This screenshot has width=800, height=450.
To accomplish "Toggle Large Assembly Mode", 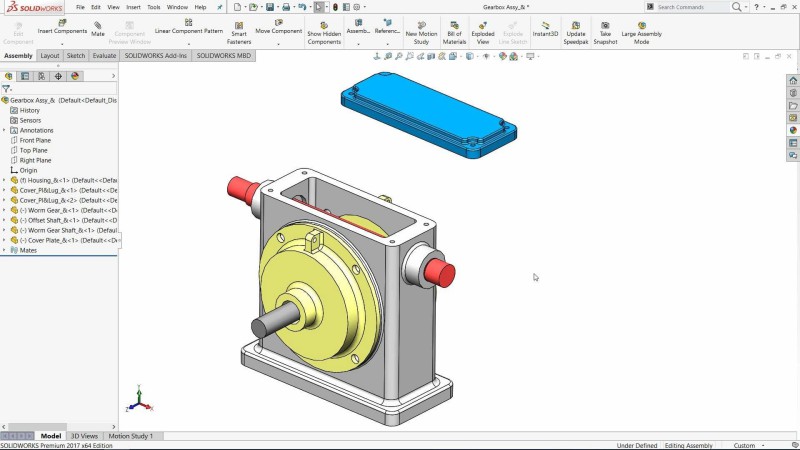I will pyautogui.click(x=641, y=31).
